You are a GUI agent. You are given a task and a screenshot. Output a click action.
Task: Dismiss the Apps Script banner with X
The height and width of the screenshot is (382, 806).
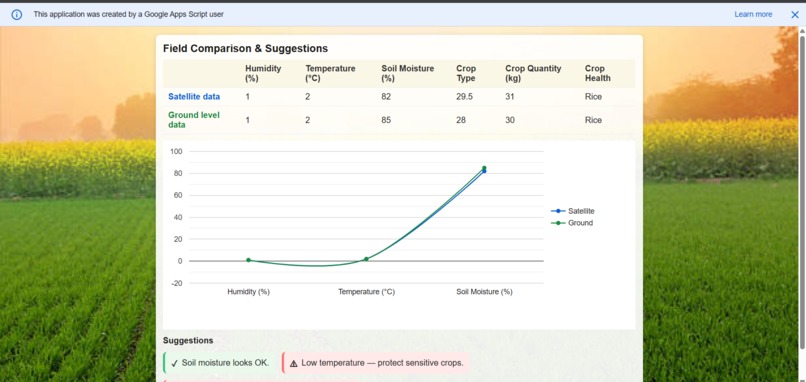(795, 15)
